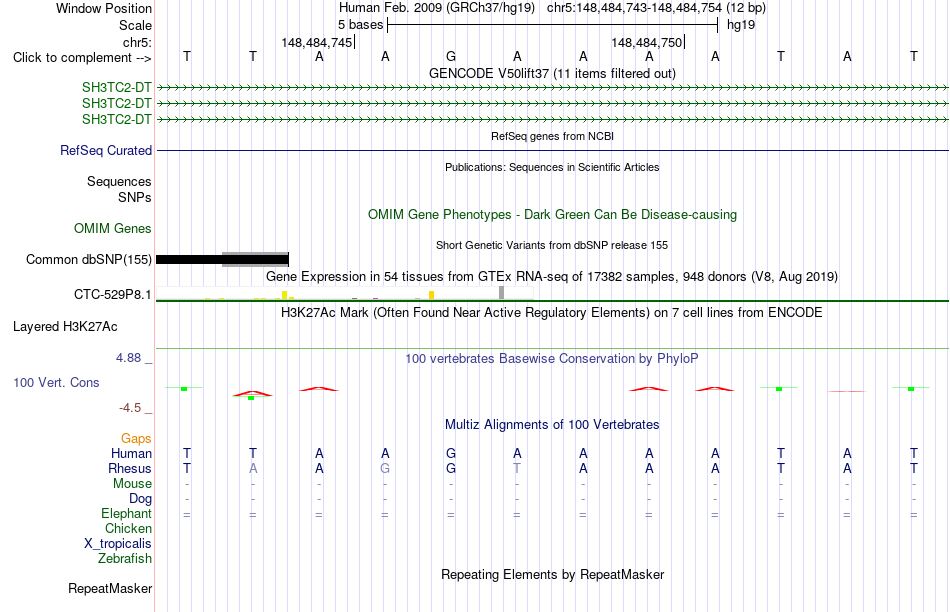Click the faded A in the Rhesus row
This screenshot has height=612, width=950.
coord(253,468)
